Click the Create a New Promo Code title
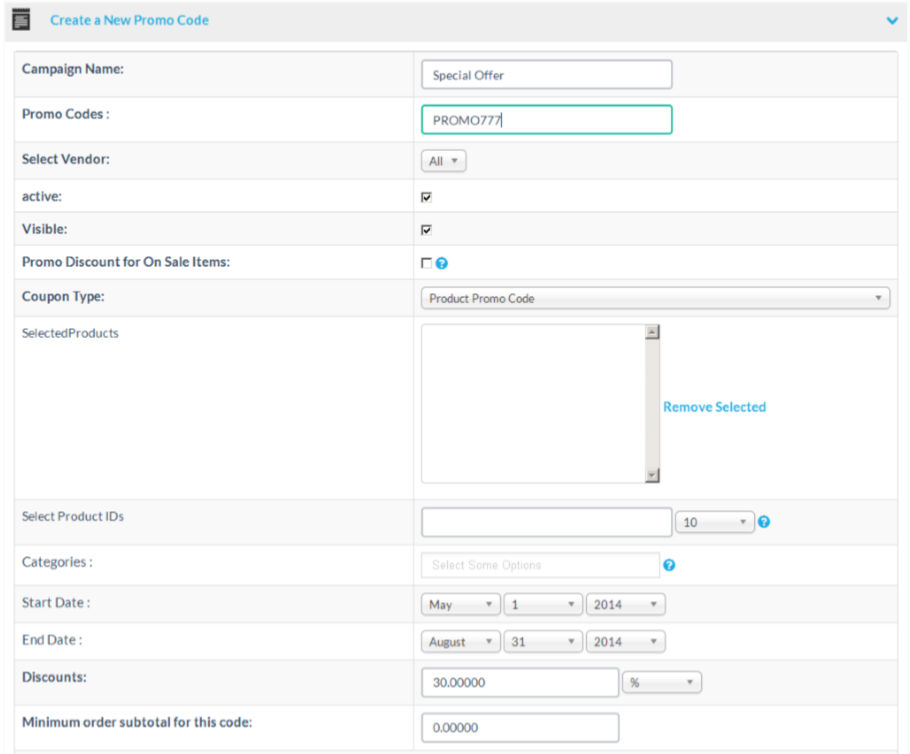The height and width of the screenshot is (754, 910). pyautogui.click(x=129, y=20)
